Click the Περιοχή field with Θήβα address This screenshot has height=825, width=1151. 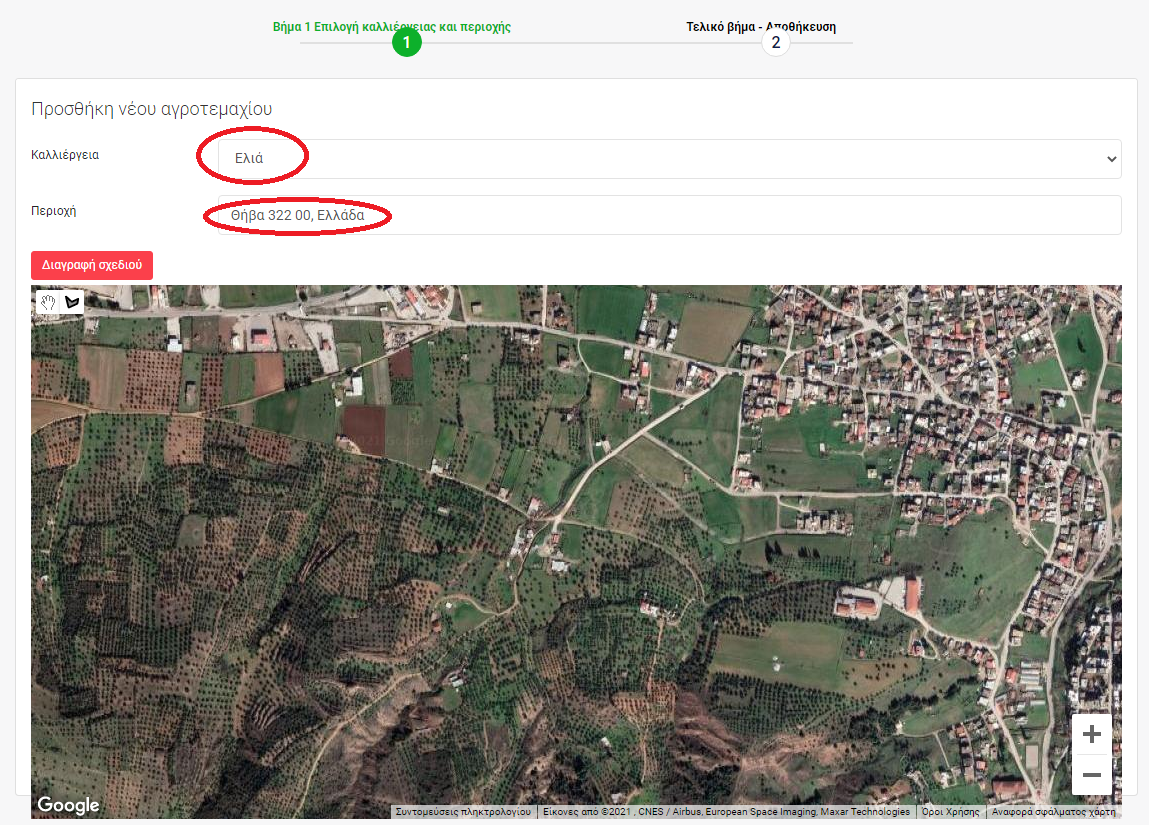click(x=669, y=215)
